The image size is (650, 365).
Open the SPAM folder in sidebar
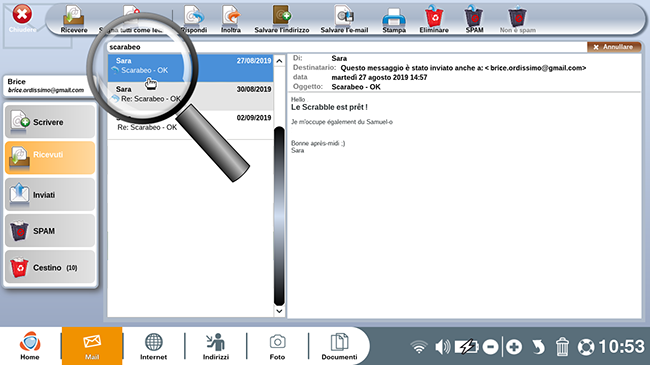pyautogui.click(x=50, y=230)
